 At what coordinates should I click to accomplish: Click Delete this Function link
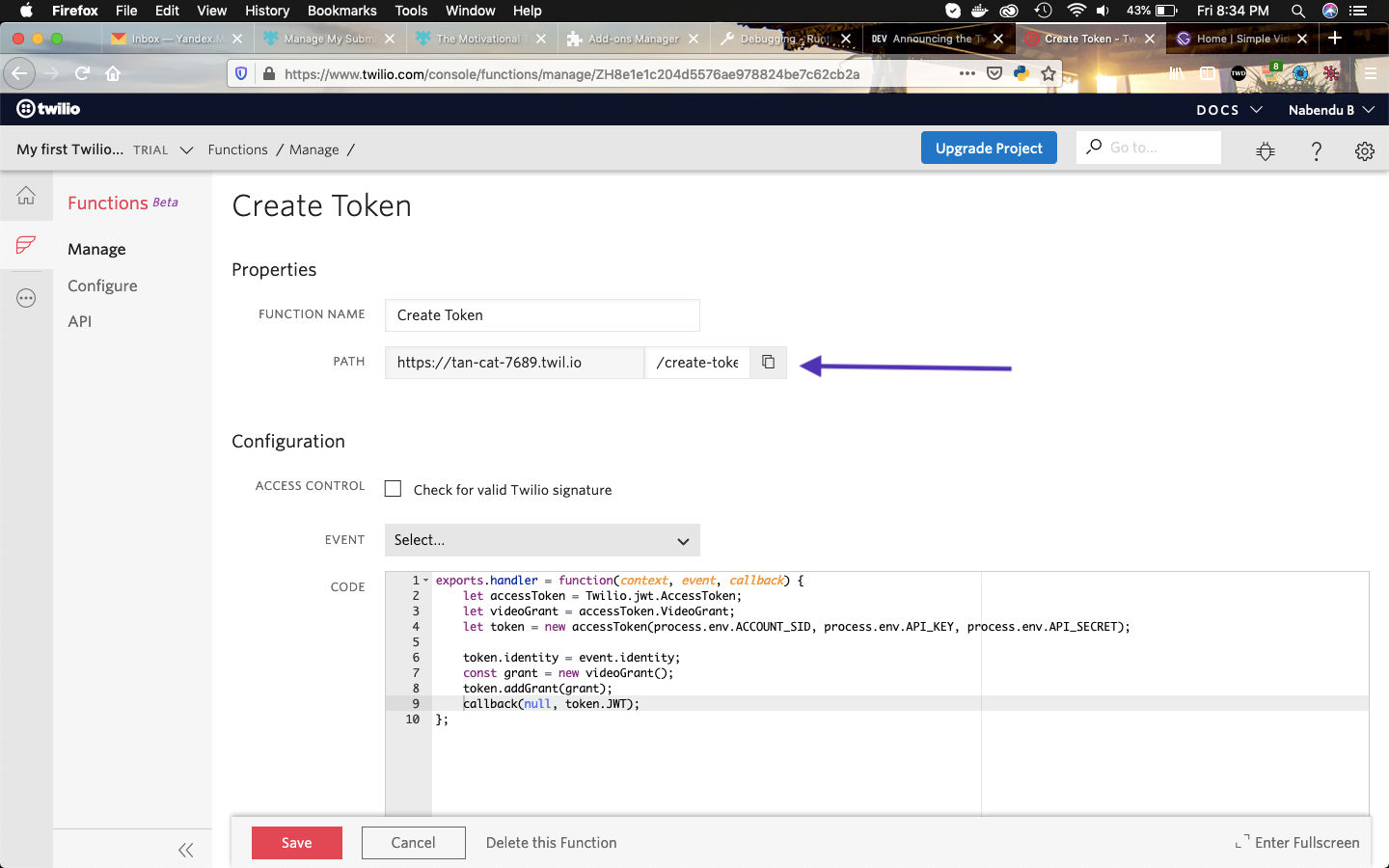click(x=552, y=843)
